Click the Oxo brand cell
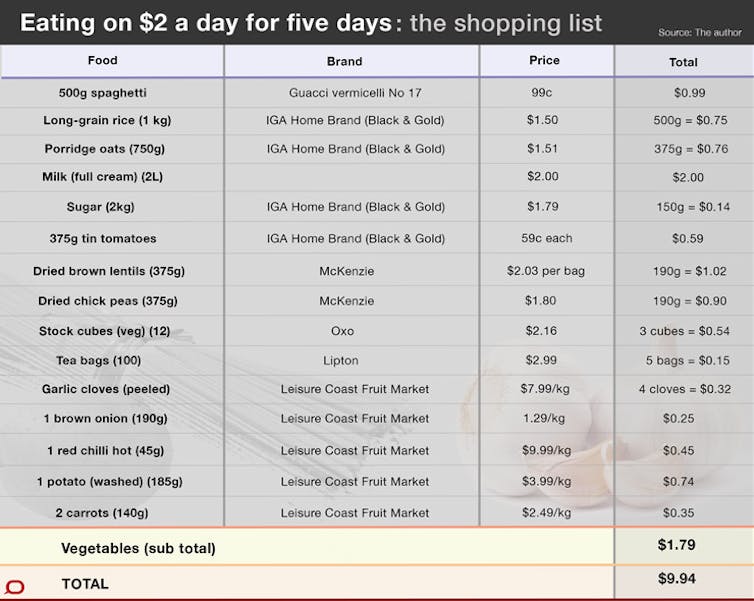 click(342, 331)
